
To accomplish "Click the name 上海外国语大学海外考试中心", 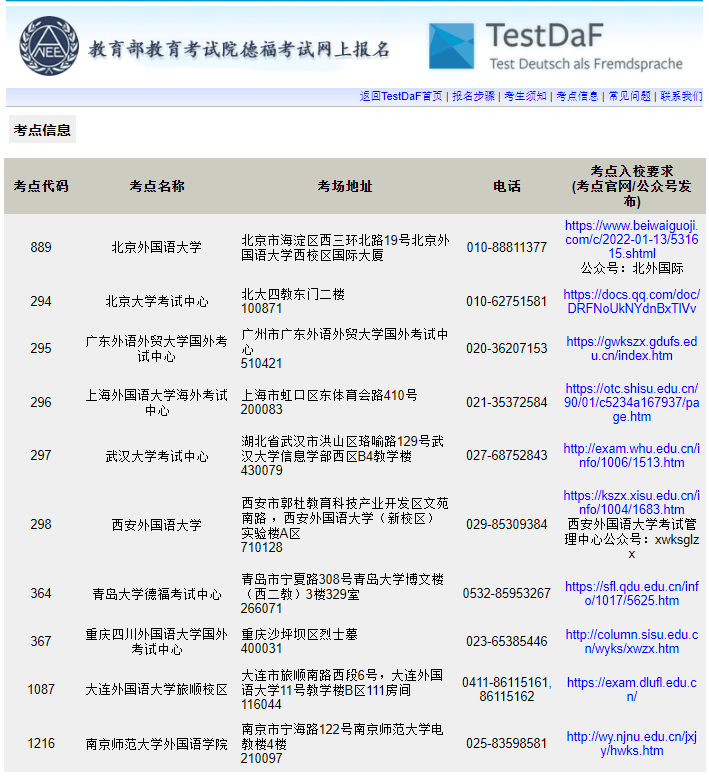I will click(156, 402).
